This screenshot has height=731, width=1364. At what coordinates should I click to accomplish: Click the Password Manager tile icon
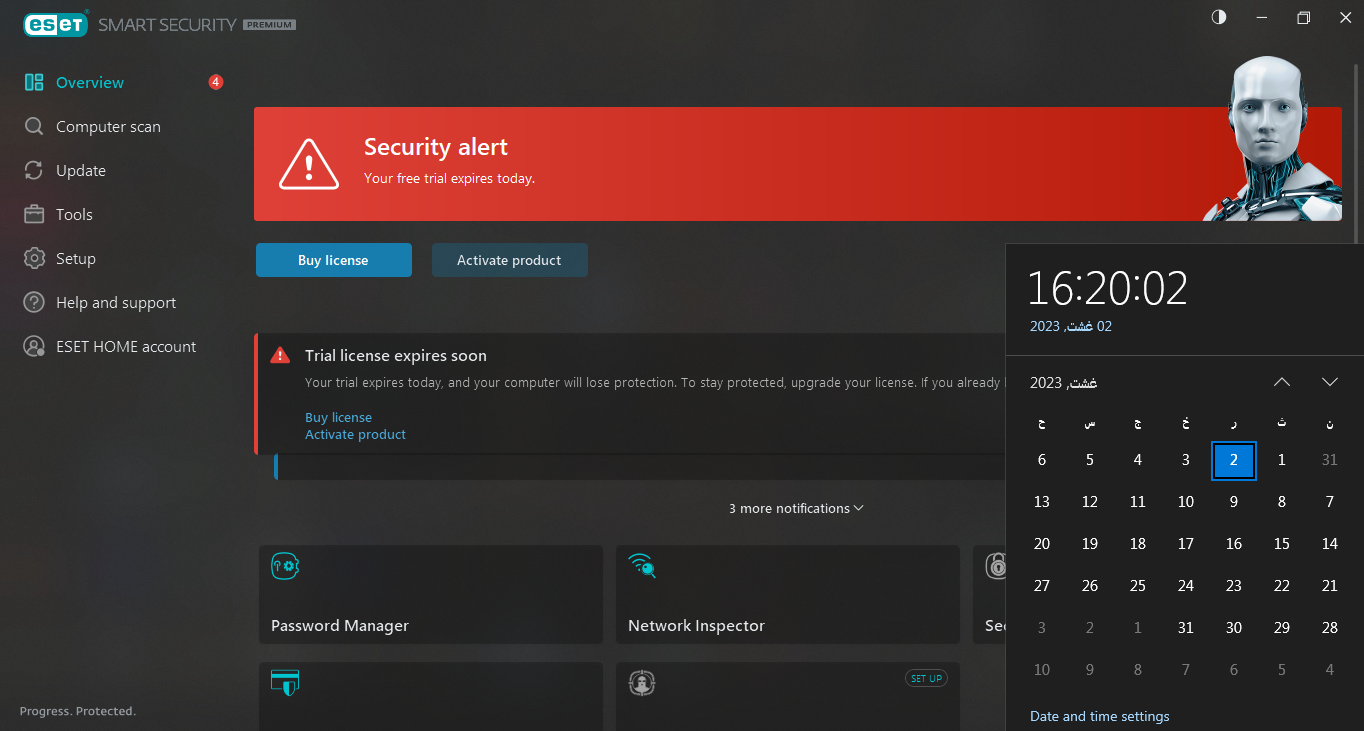click(x=286, y=566)
